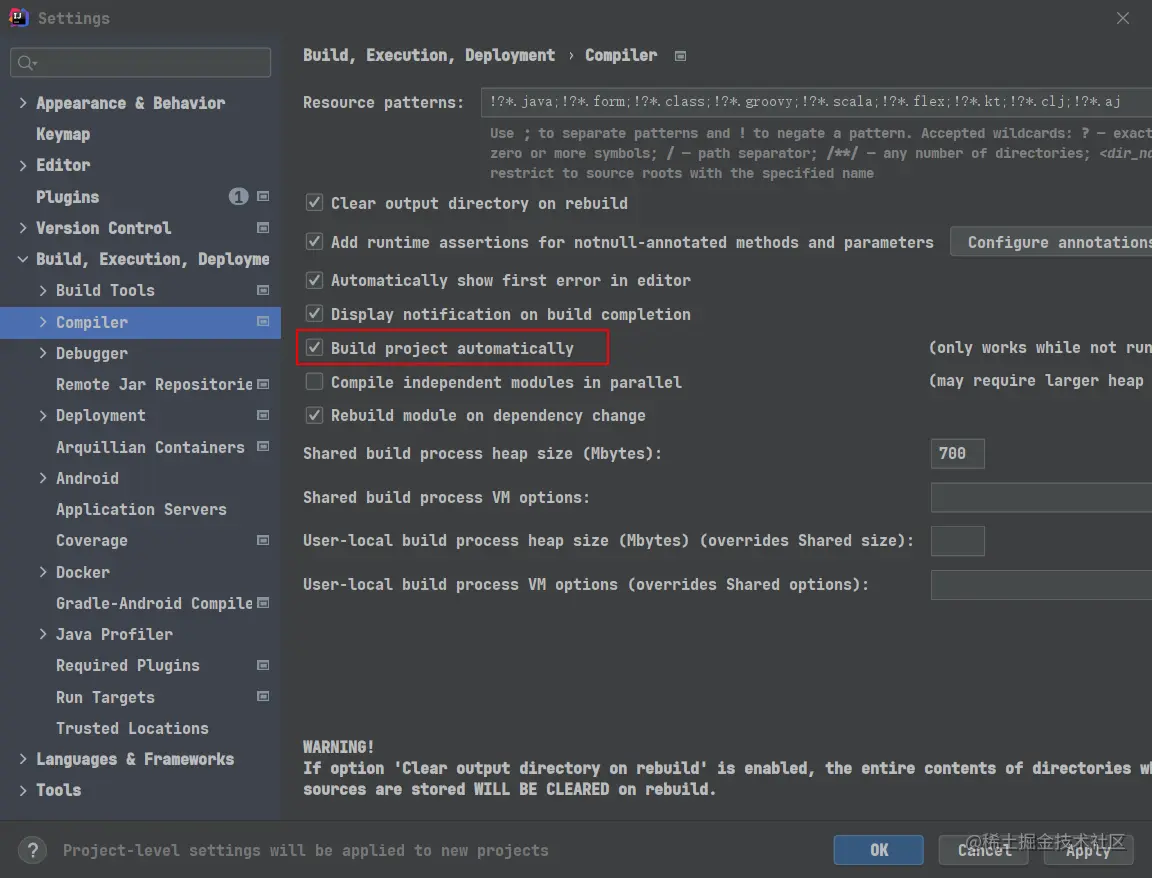
Task: Click User-local build process VM options field
Action: (1041, 585)
